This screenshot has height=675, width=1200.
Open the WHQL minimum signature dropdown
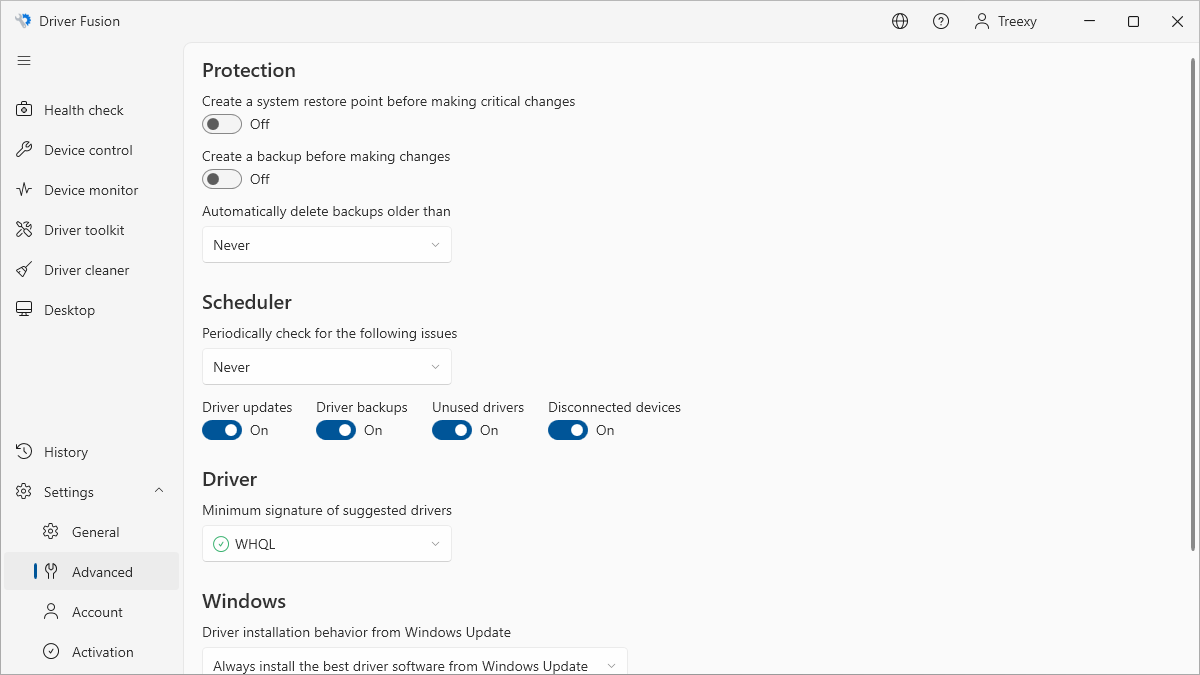(x=327, y=544)
